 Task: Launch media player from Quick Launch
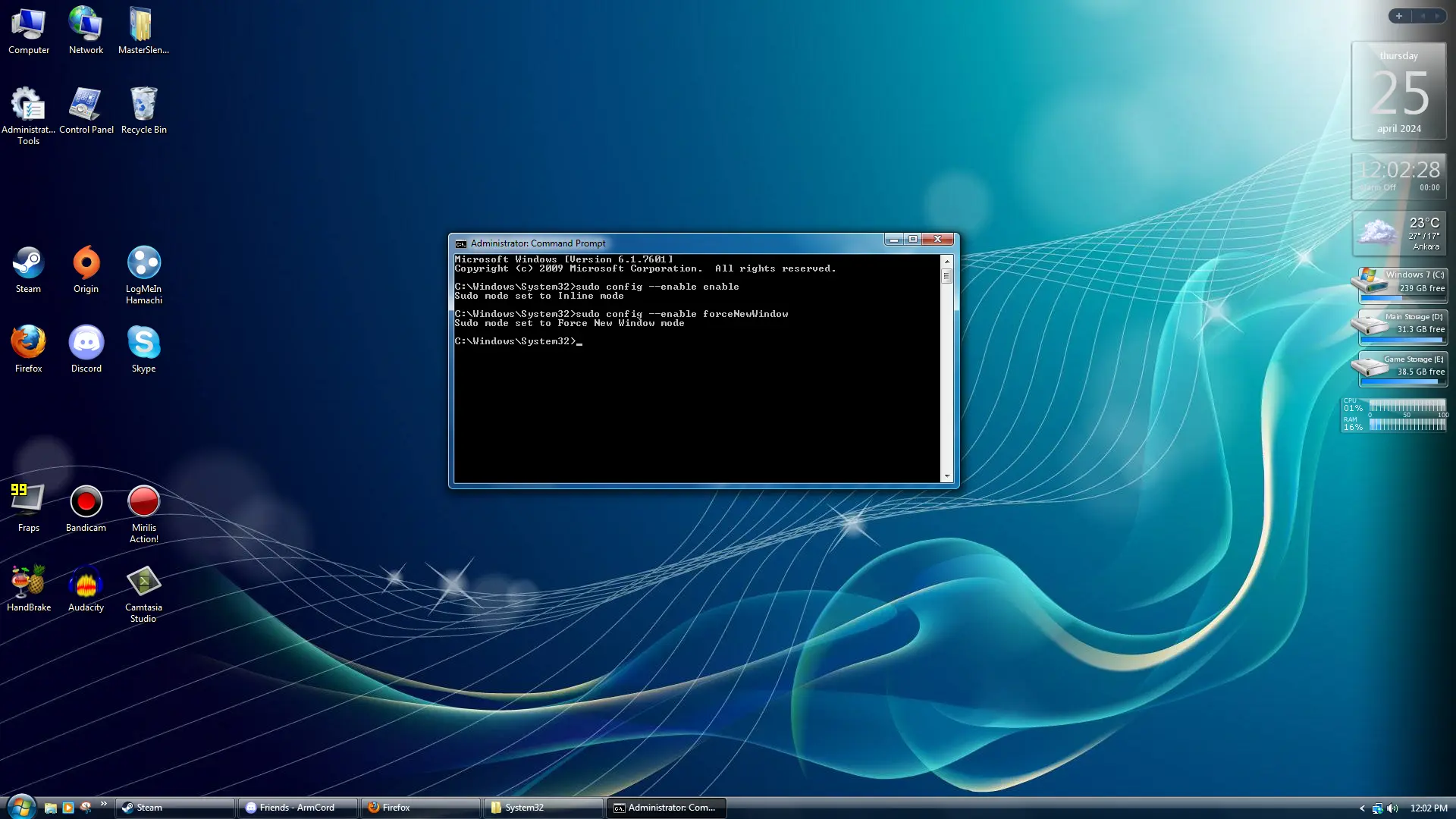(x=67, y=808)
